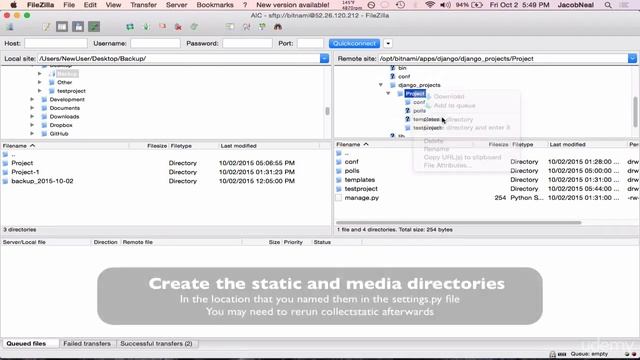The image size is (640, 360).
Task: Open the File menu
Action: click(x=69, y=5)
